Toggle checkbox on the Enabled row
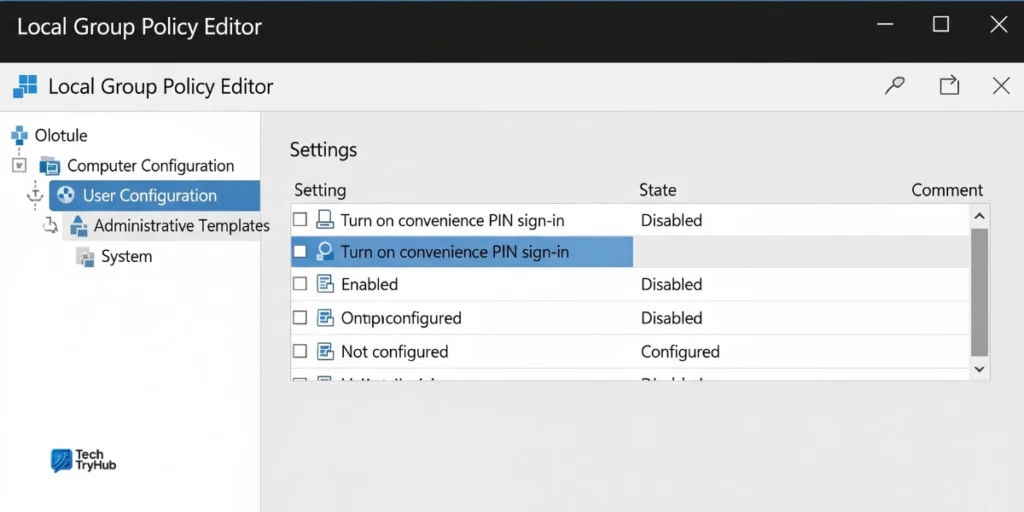Screen dimensions: 1024x512 tap(300, 284)
